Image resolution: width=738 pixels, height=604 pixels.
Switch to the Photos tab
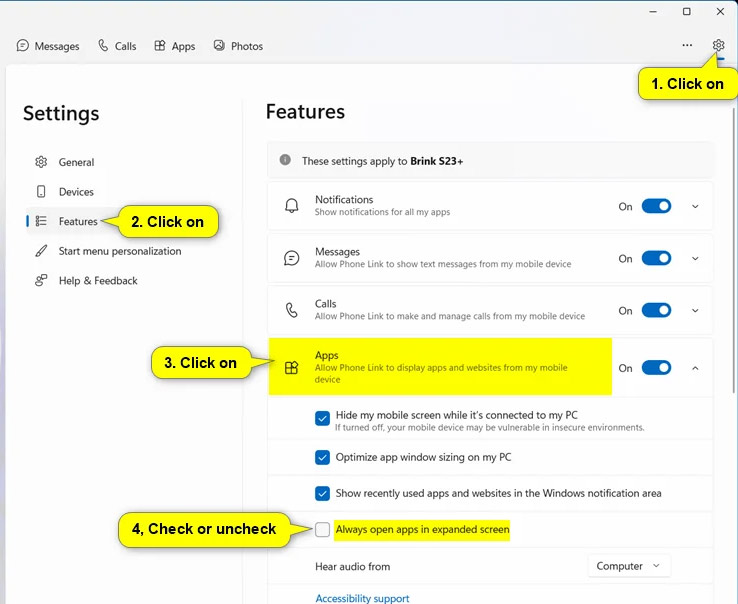[x=238, y=46]
